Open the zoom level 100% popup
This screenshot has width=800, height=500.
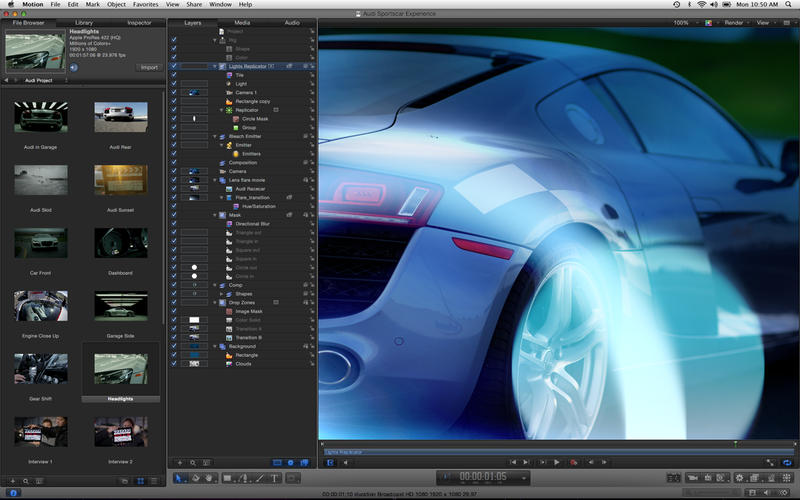pos(683,22)
